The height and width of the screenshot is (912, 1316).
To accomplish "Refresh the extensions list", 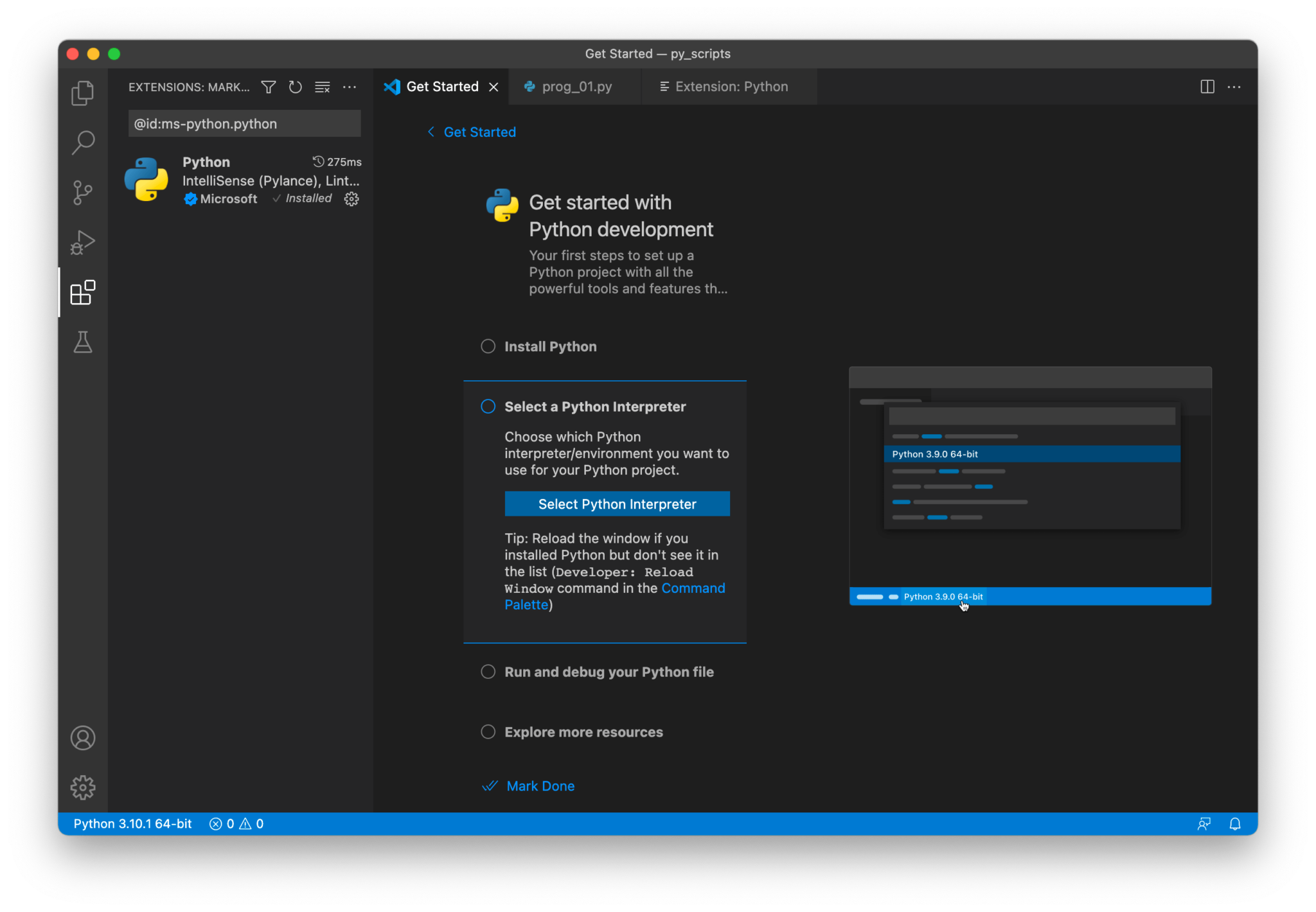I will coord(295,87).
